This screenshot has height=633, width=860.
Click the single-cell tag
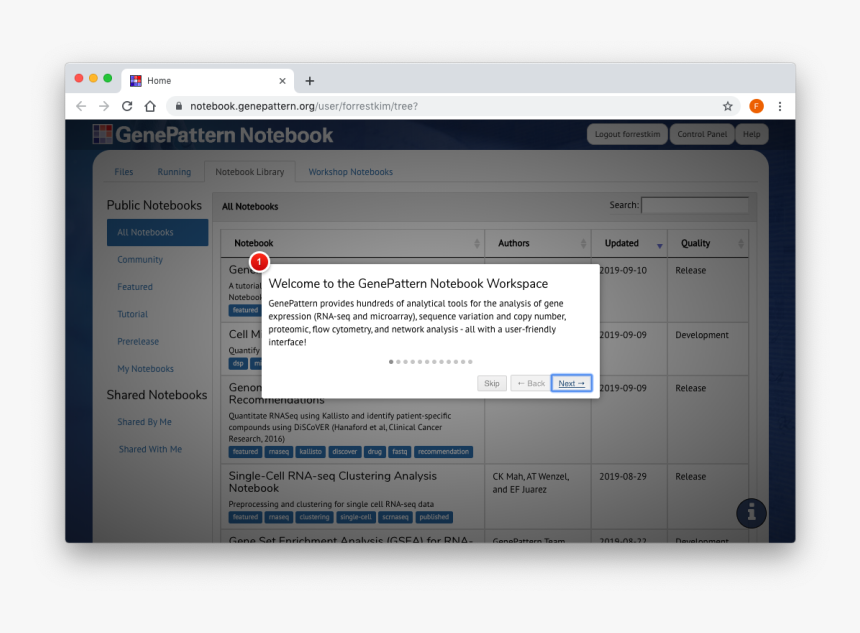point(355,517)
